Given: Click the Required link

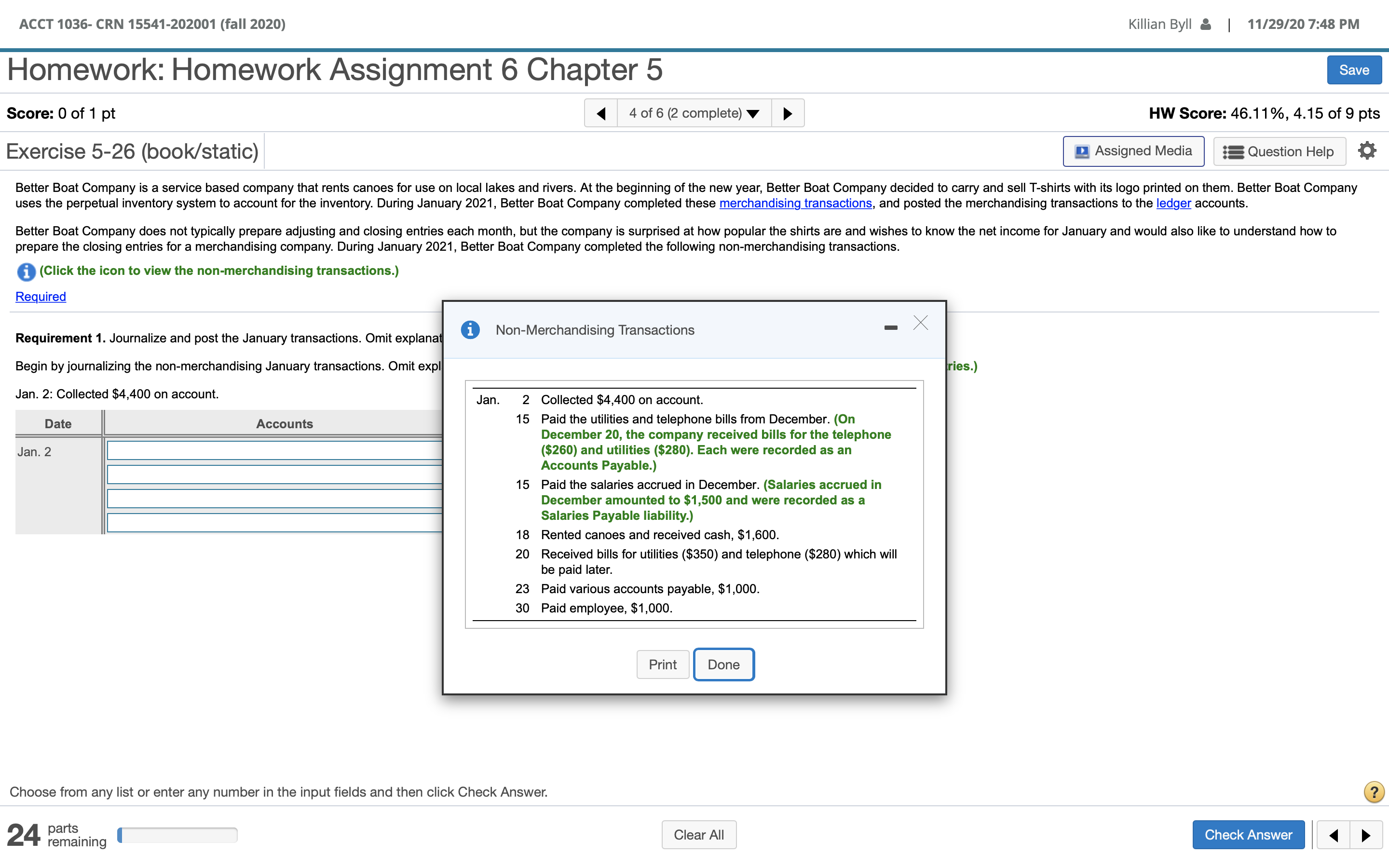Looking at the screenshot, I should tap(40, 296).
